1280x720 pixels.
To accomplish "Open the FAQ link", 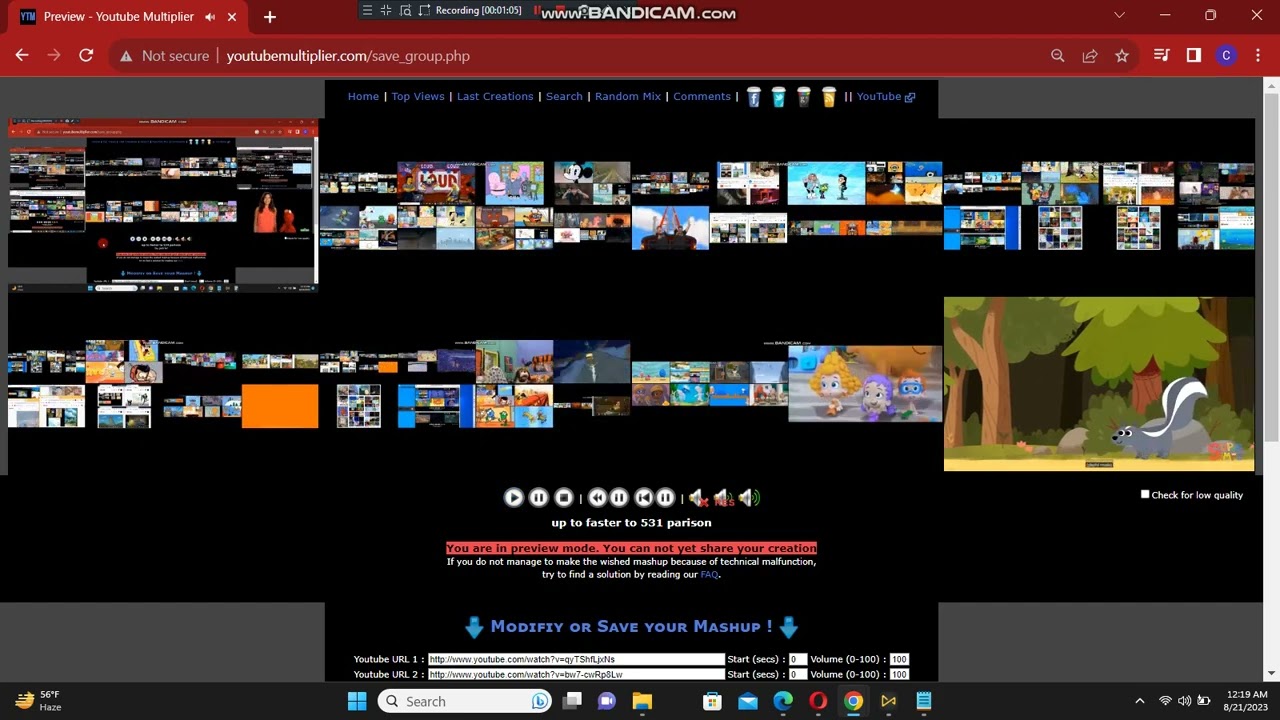I will pyautogui.click(x=709, y=575).
